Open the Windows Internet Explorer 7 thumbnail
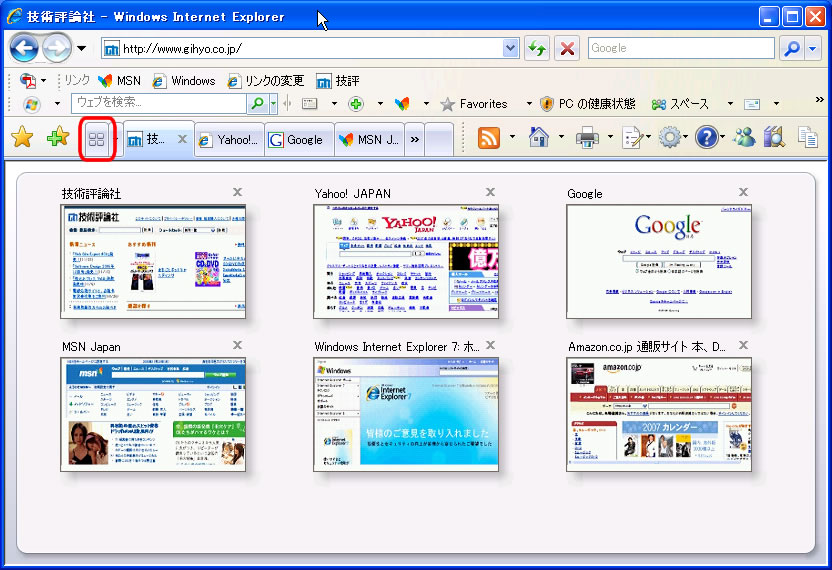The height and width of the screenshot is (570, 832). pos(406,414)
